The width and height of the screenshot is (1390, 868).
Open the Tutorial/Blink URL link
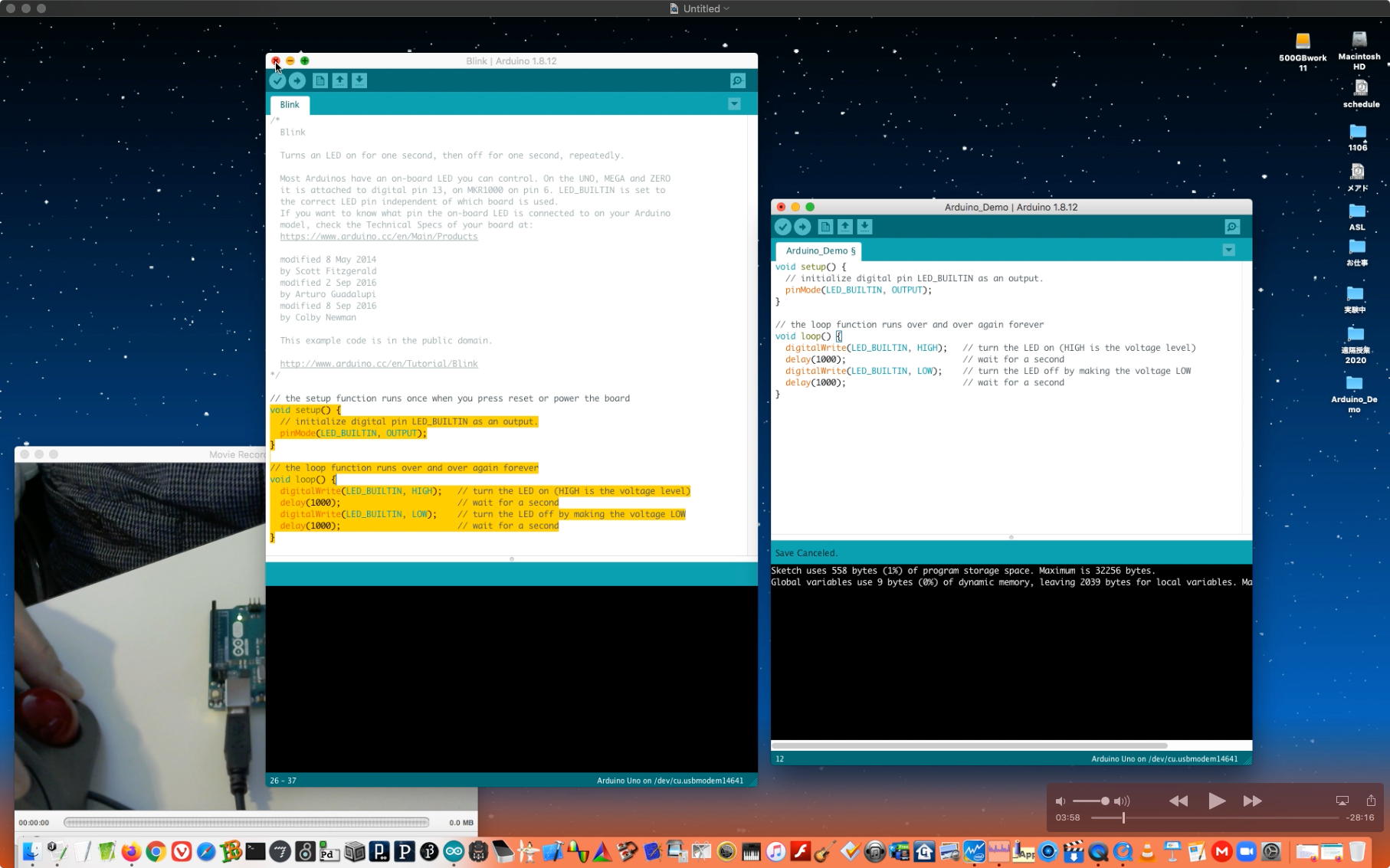(x=379, y=364)
